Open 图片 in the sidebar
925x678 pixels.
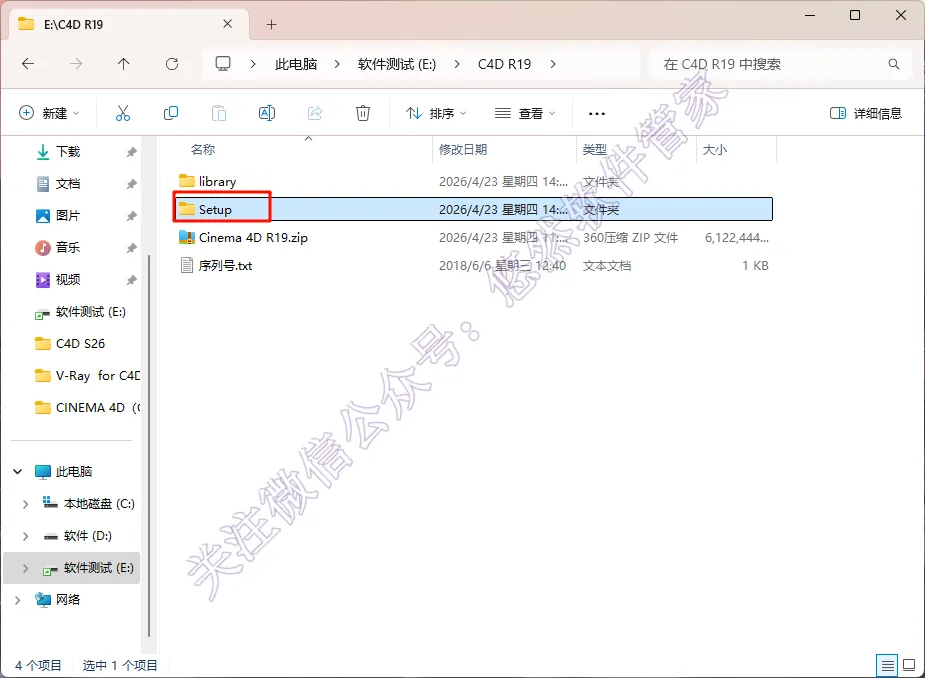pyautogui.click(x=68, y=215)
